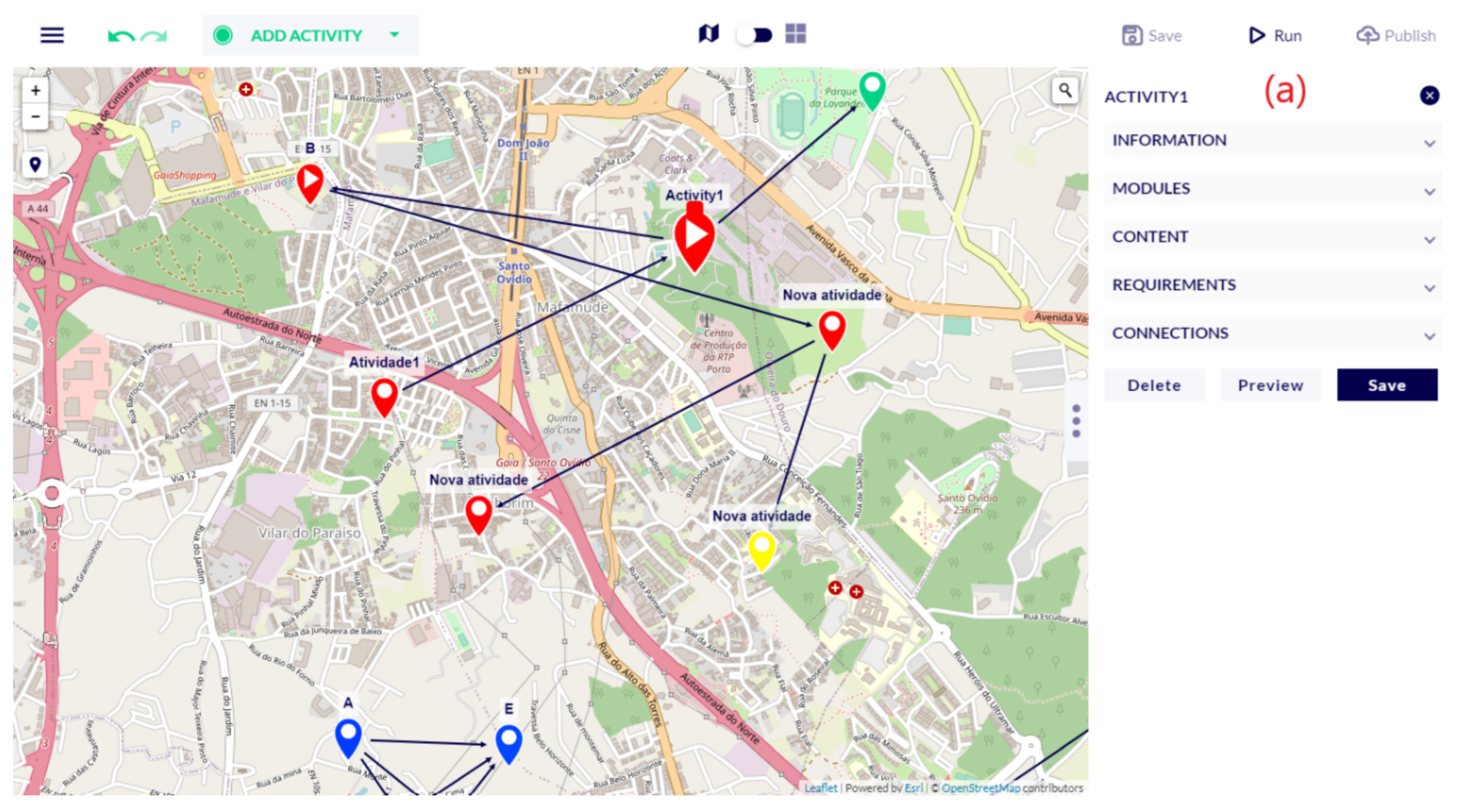Click the map search magnifier icon
1463x812 pixels.
[1064, 91]
